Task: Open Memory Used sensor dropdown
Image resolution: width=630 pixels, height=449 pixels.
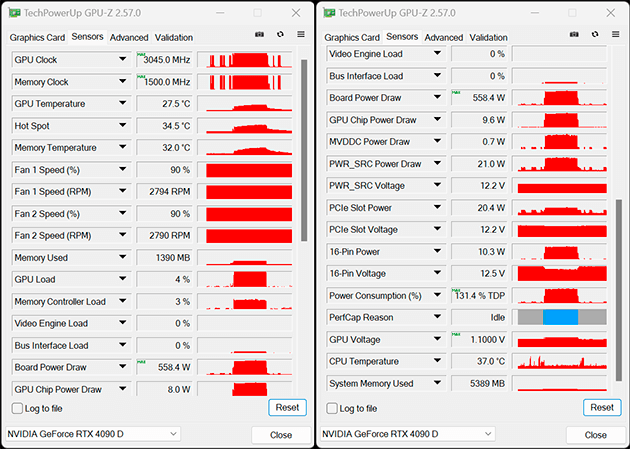Action: (x=123, y=257)
